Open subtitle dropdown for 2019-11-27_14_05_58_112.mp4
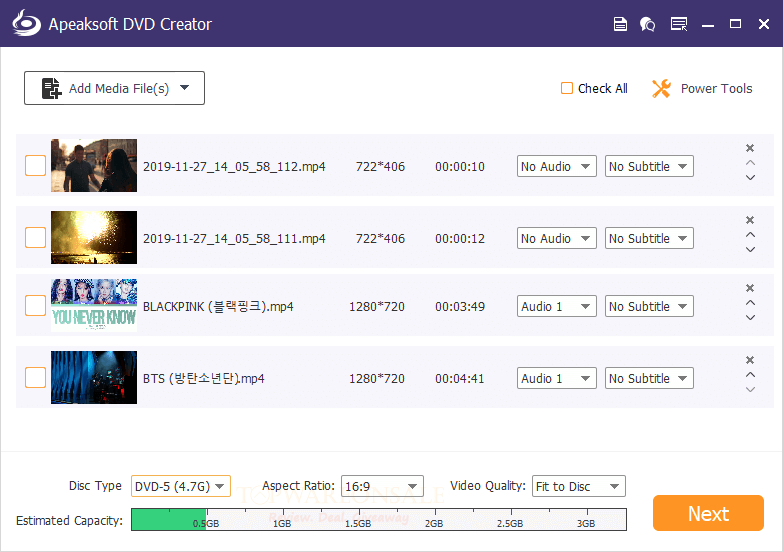 pos(649,166)
